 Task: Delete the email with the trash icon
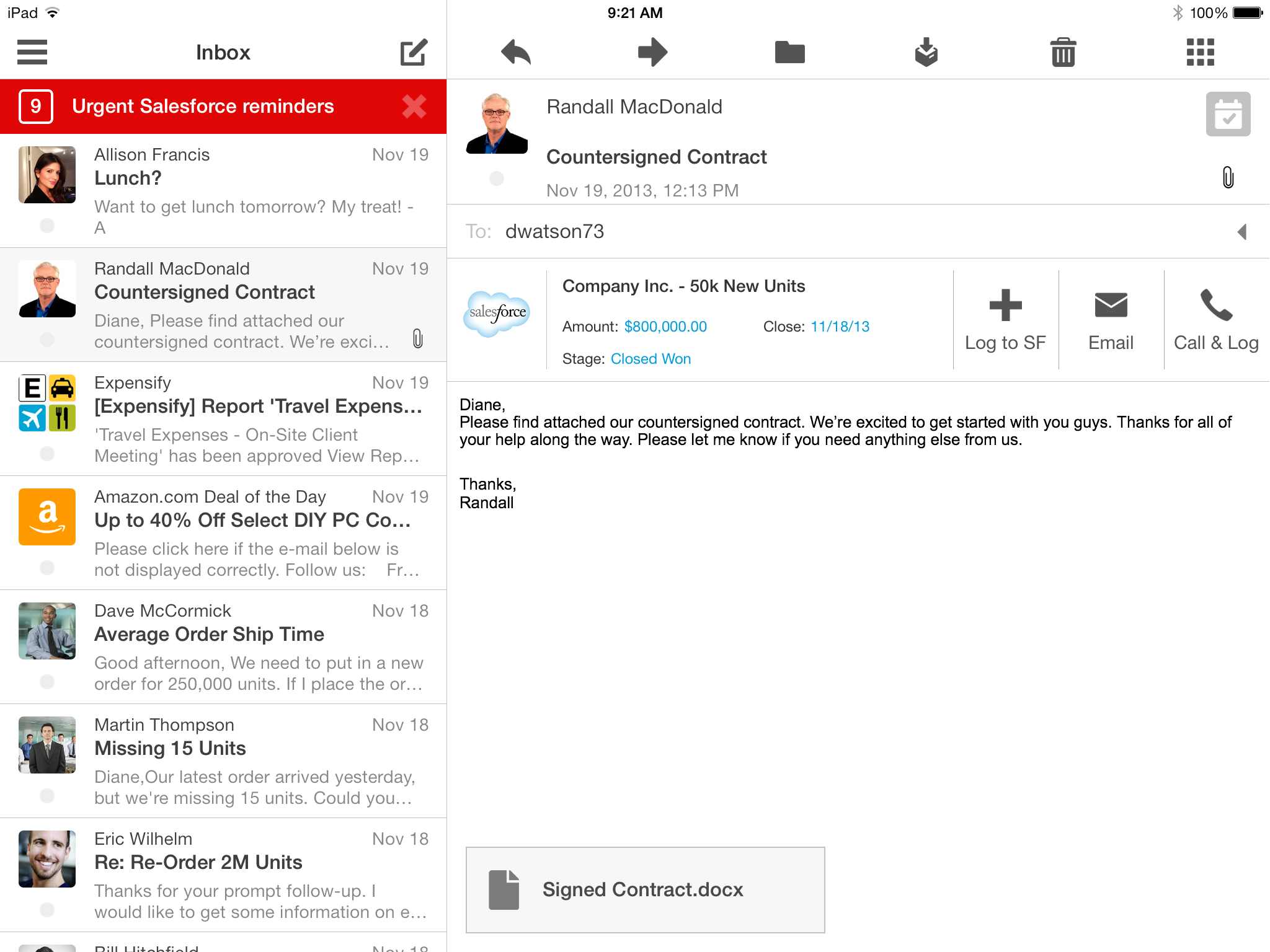(x=1063, y=52)
